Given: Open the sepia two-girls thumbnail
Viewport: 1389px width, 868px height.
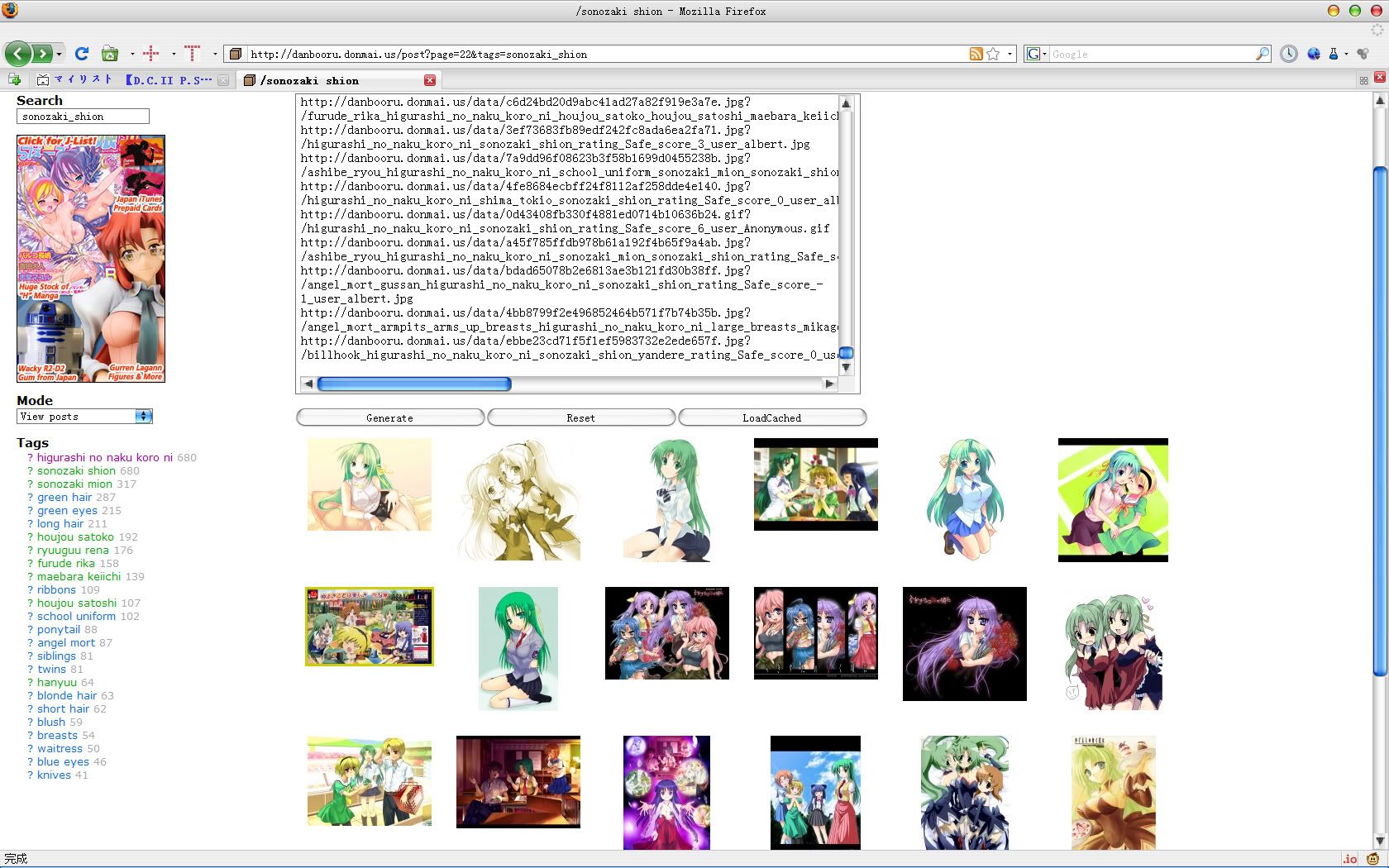Looking at the screenshot, I should pyautogui.click(x=518, y=500).
